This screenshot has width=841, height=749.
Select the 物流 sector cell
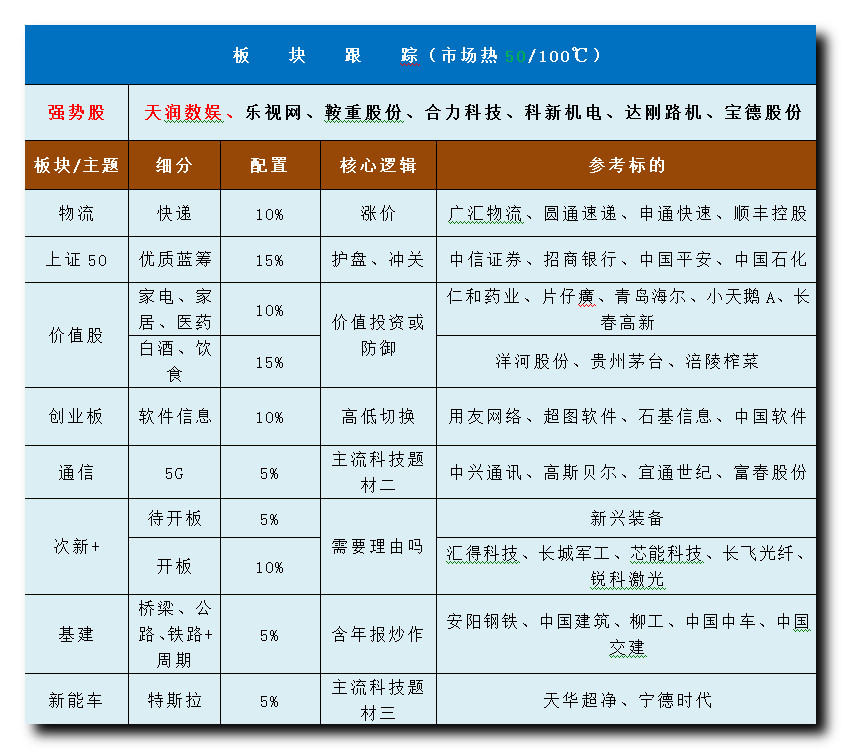tap(76, 213)
